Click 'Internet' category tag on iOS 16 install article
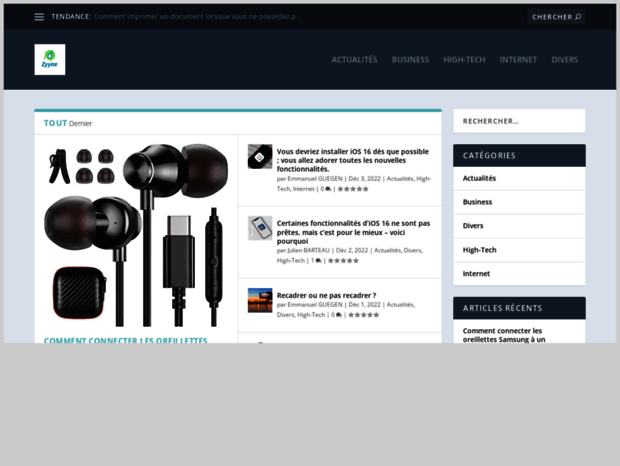The image size is (620, 466). 303,189
